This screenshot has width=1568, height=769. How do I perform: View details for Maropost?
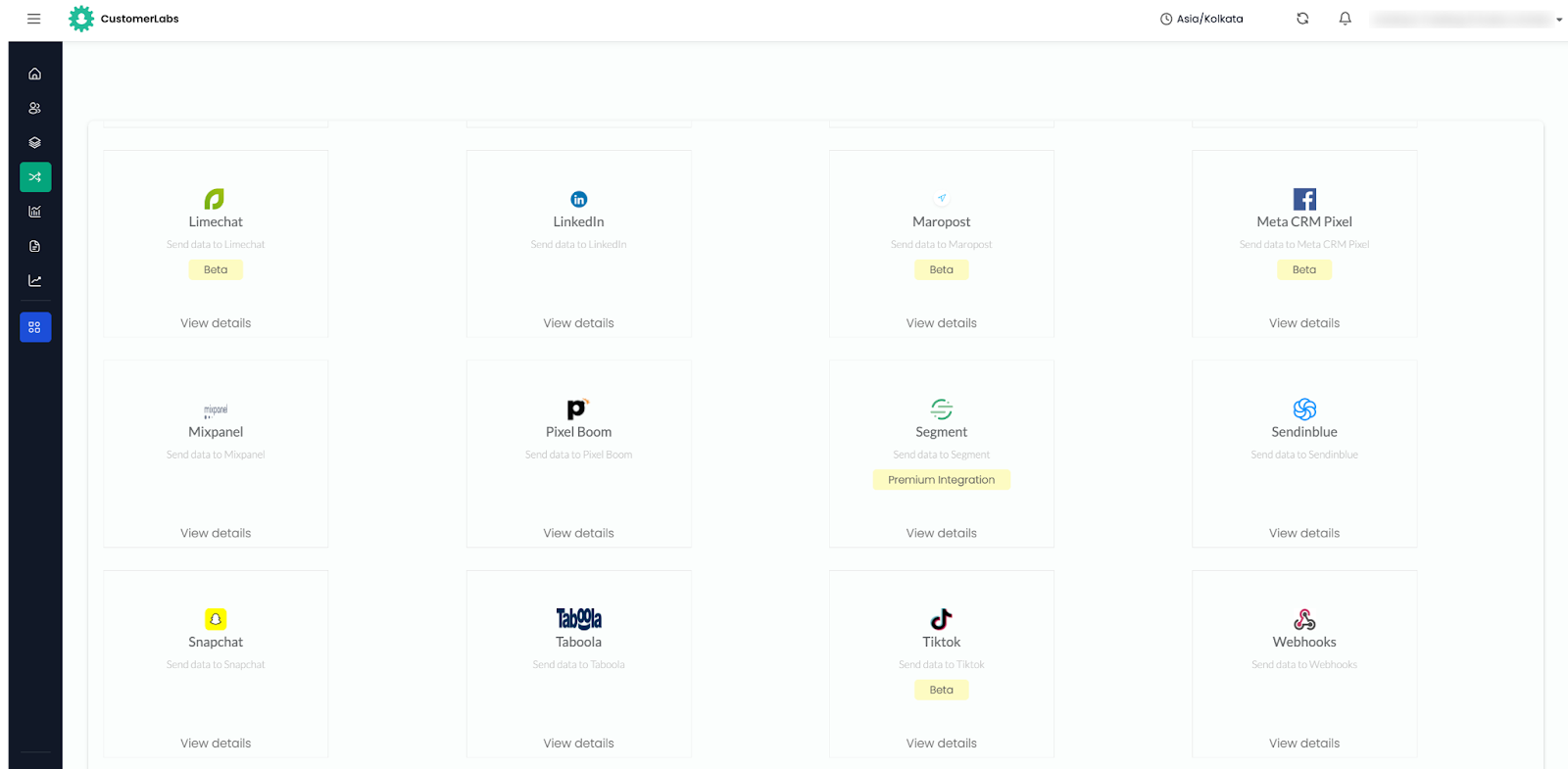click(x=942, y=323)
